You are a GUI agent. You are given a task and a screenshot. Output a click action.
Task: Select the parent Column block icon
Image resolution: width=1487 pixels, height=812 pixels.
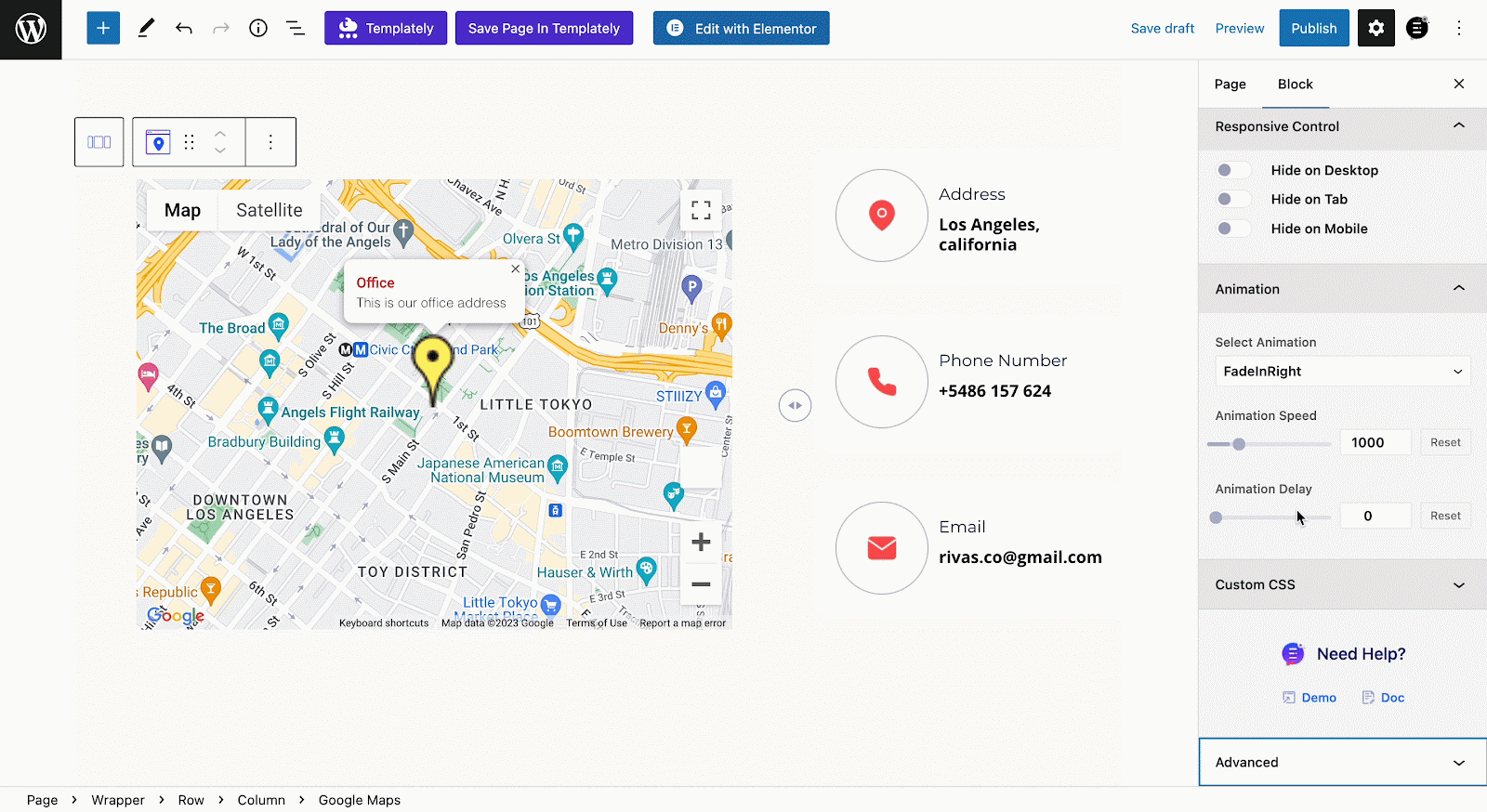(99, 142)
